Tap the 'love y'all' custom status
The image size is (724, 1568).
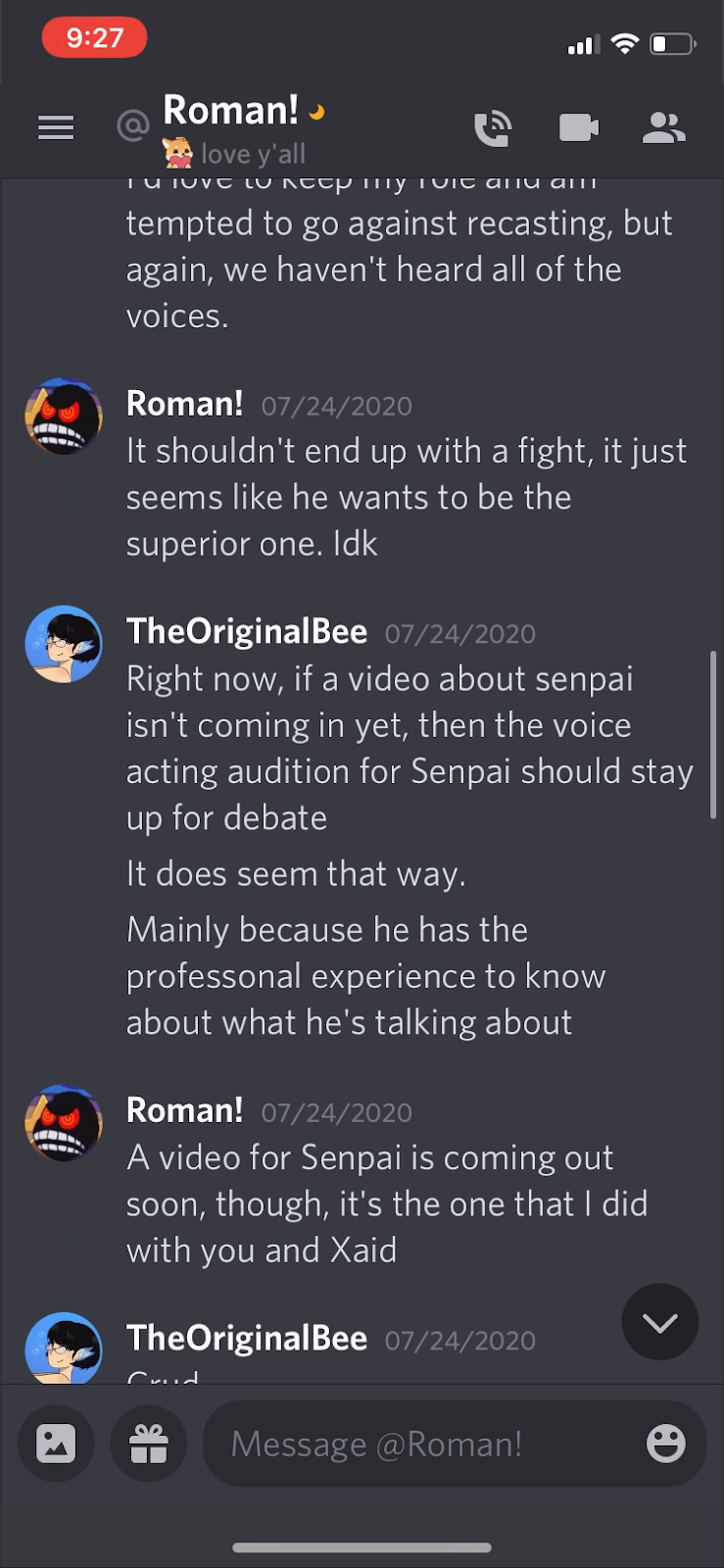point(253,154)
